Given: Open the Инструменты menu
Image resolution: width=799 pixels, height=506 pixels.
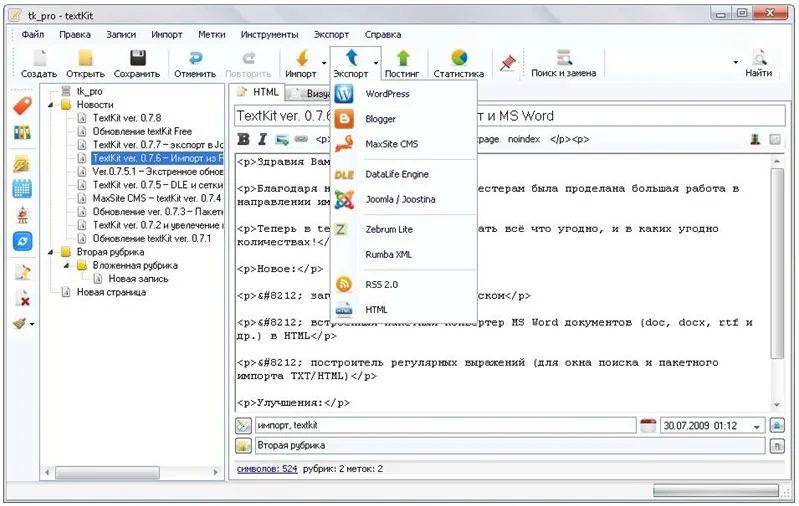Looking at the screenshot, I should click(x=270, y=34).
